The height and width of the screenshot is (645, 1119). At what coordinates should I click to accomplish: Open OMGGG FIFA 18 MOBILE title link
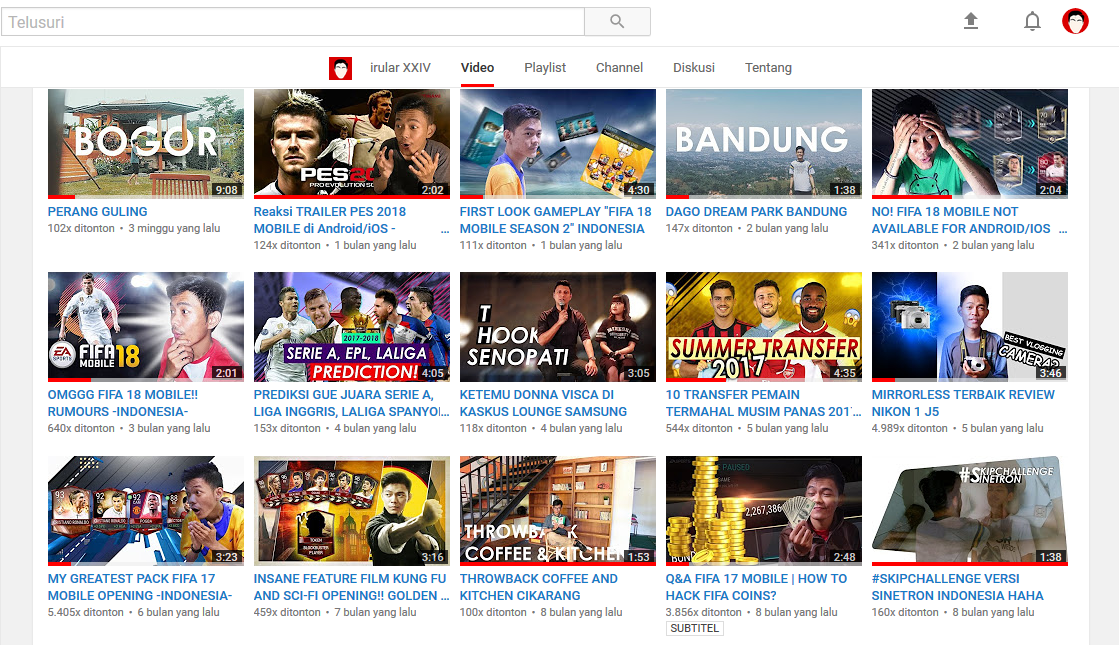(x=123, y=403)
